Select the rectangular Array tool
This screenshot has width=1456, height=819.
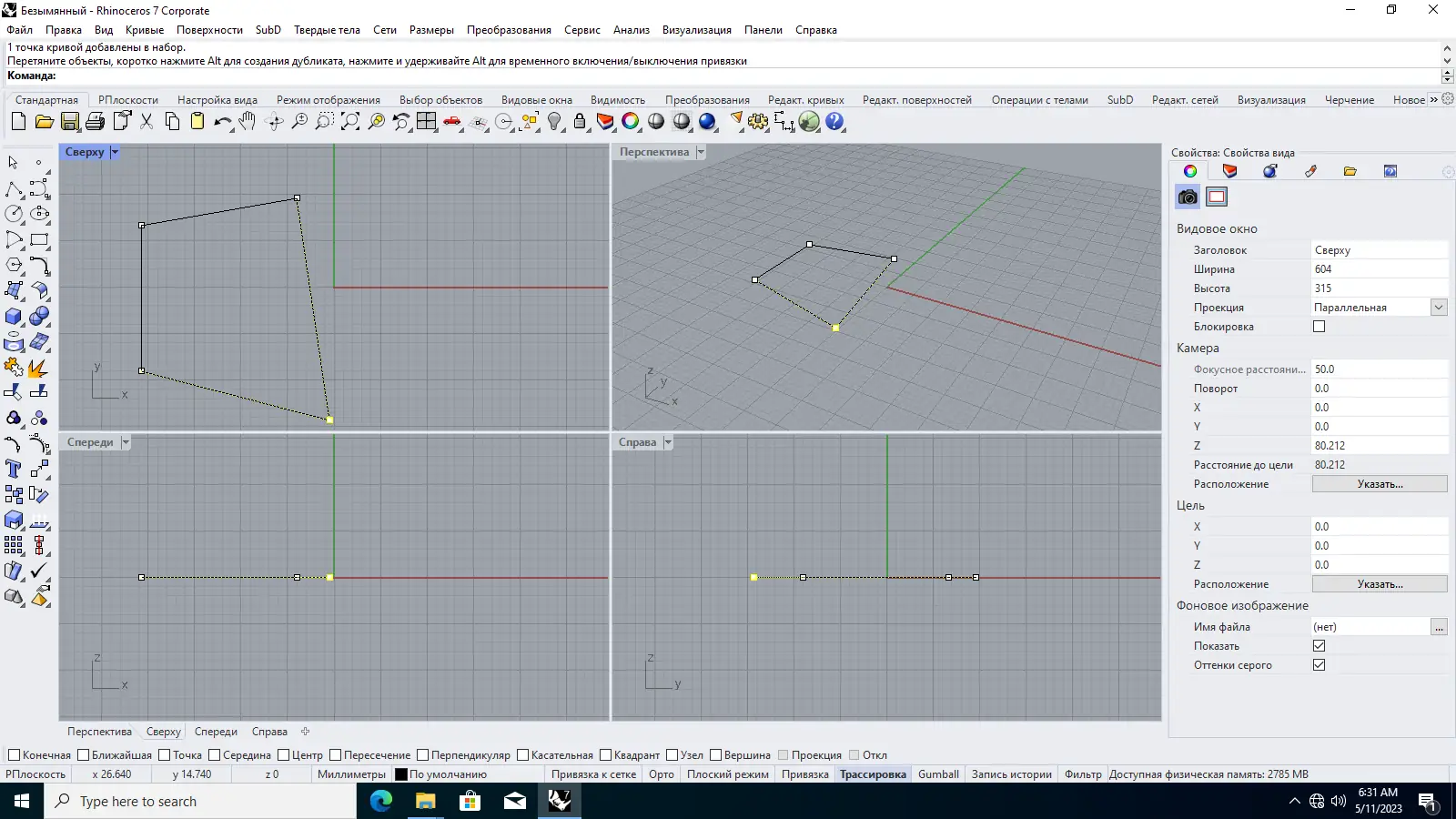point(14,545)
